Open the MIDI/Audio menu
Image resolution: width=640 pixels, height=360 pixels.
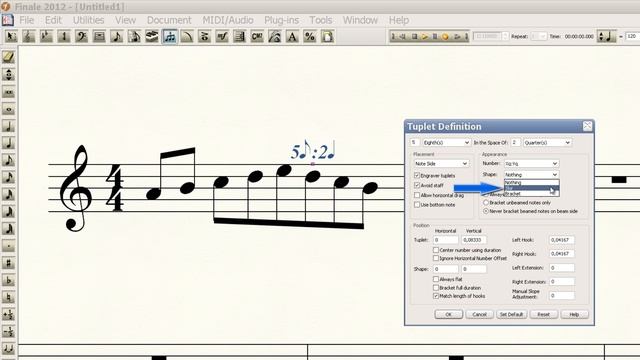(x=228, y=20)
